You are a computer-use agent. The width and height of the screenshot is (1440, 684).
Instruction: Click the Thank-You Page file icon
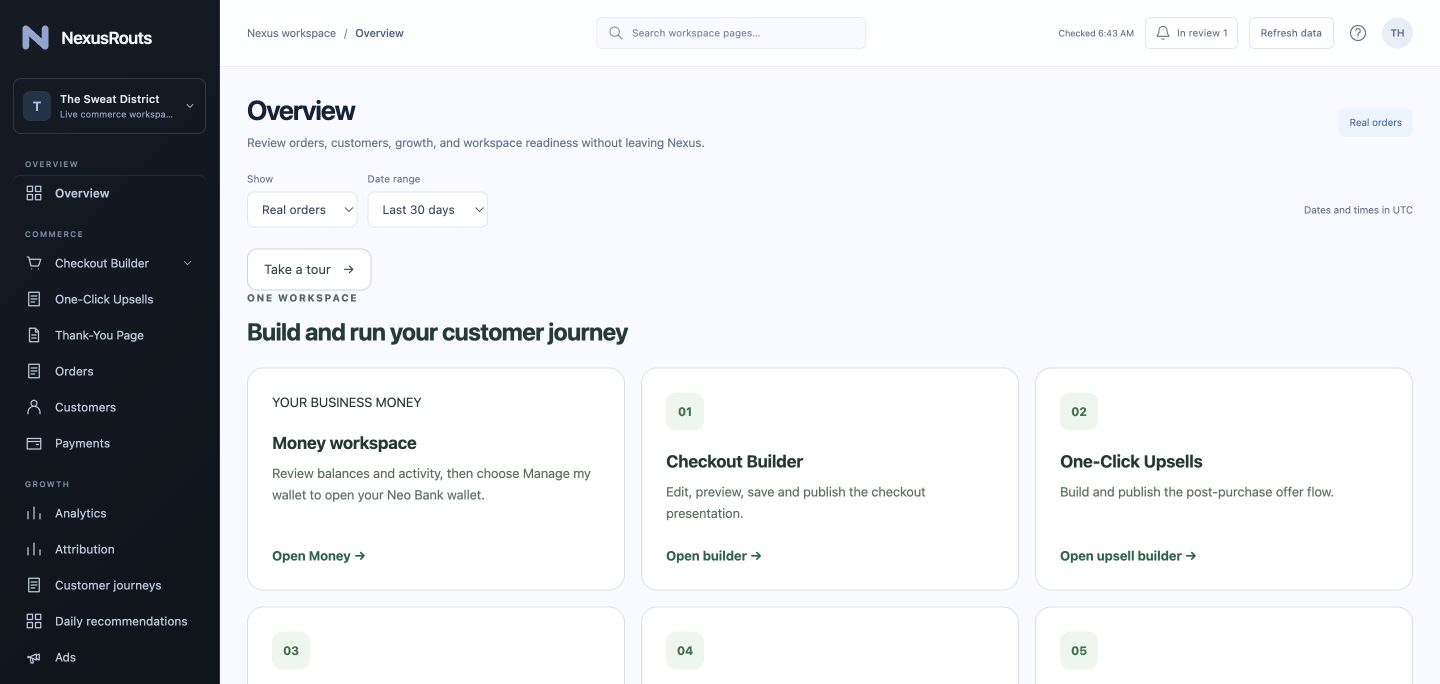click(x=34, y=335)
